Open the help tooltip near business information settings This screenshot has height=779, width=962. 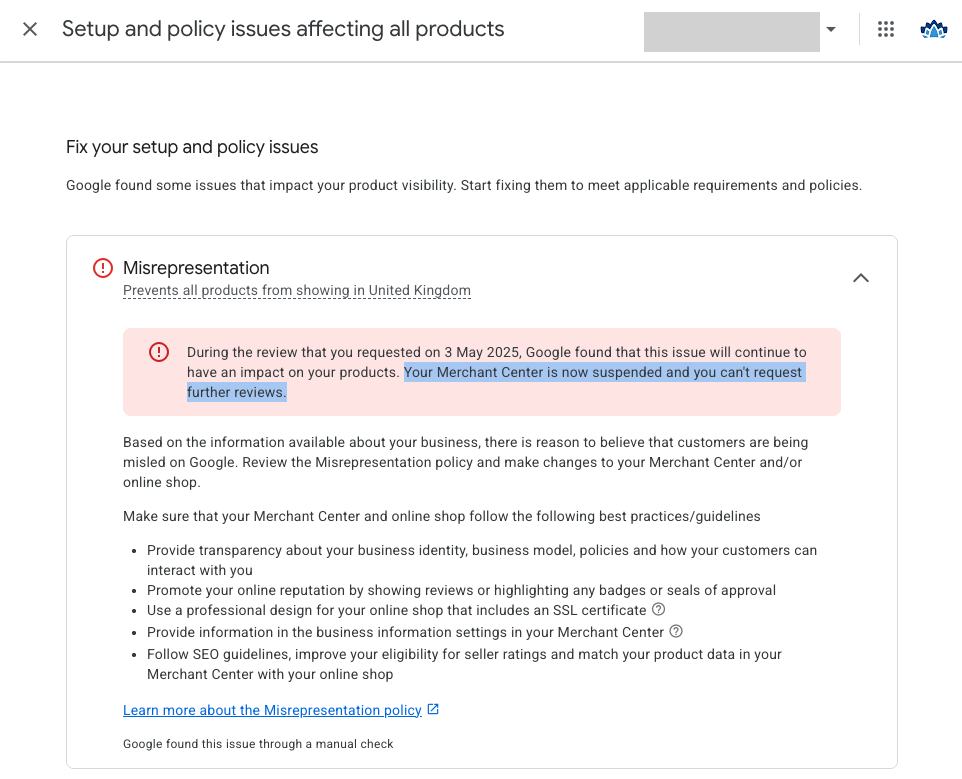tap(676, 631)
